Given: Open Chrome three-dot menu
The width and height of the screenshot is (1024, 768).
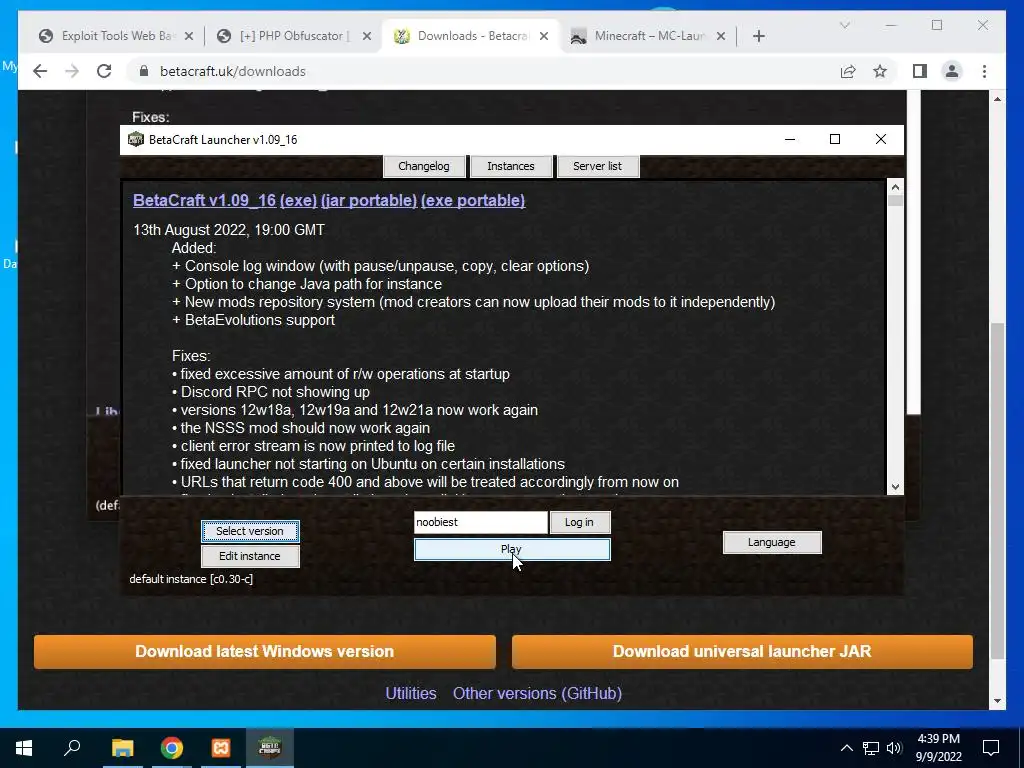Looking at the screenshot, I should [x=984, y=71].
